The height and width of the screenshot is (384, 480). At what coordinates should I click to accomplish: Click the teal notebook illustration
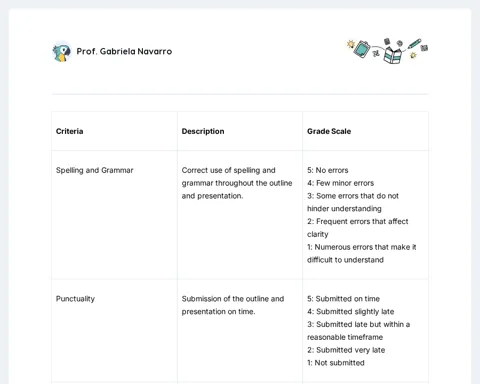[x=362, y=49]
